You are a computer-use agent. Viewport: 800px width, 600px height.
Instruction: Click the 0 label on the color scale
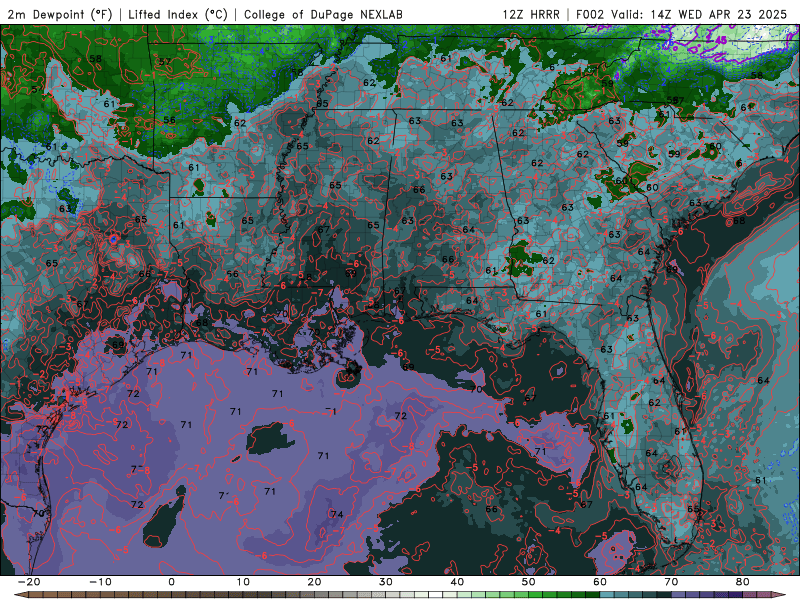click(171, 582)
